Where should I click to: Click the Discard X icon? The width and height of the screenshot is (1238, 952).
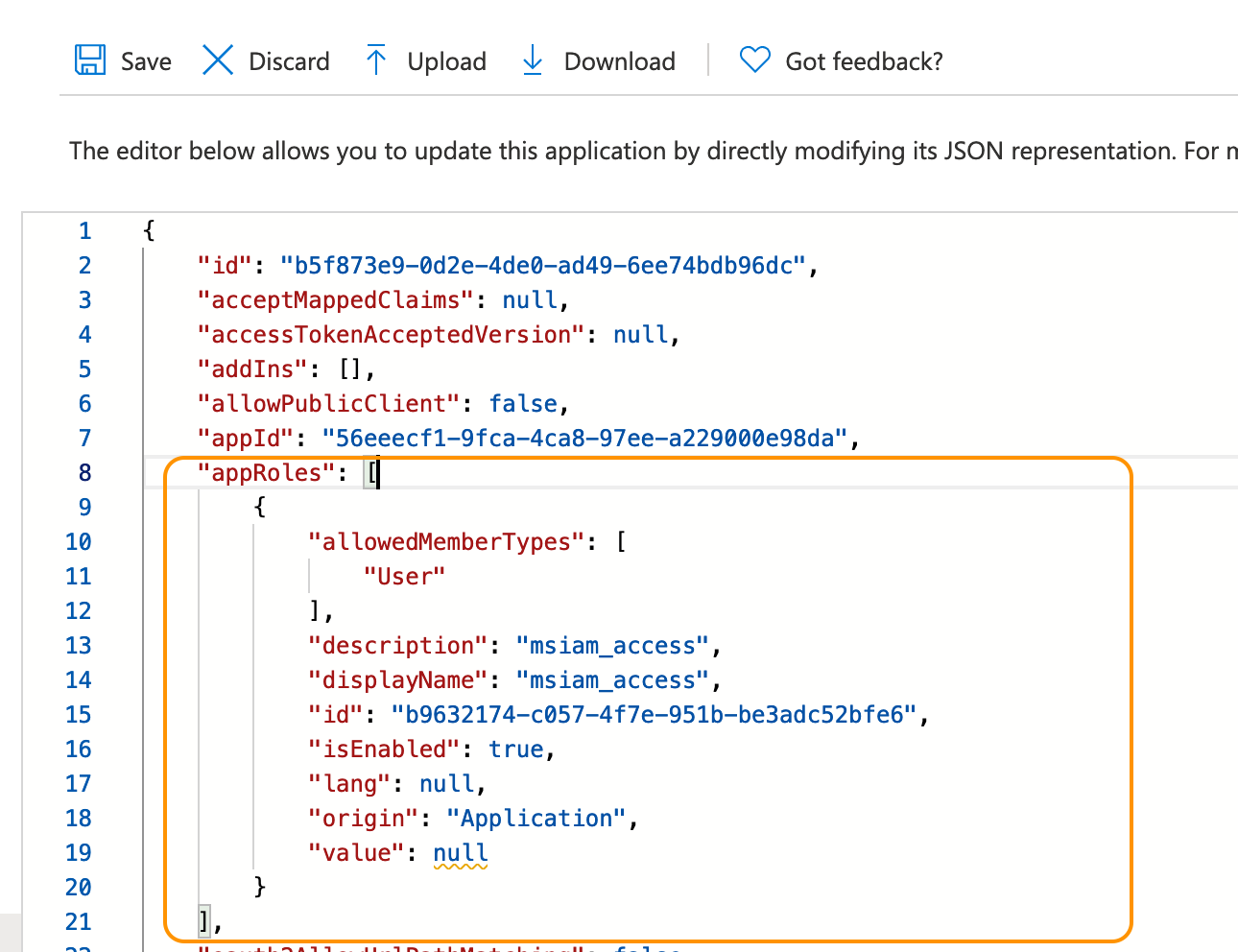tap(218, 60)
